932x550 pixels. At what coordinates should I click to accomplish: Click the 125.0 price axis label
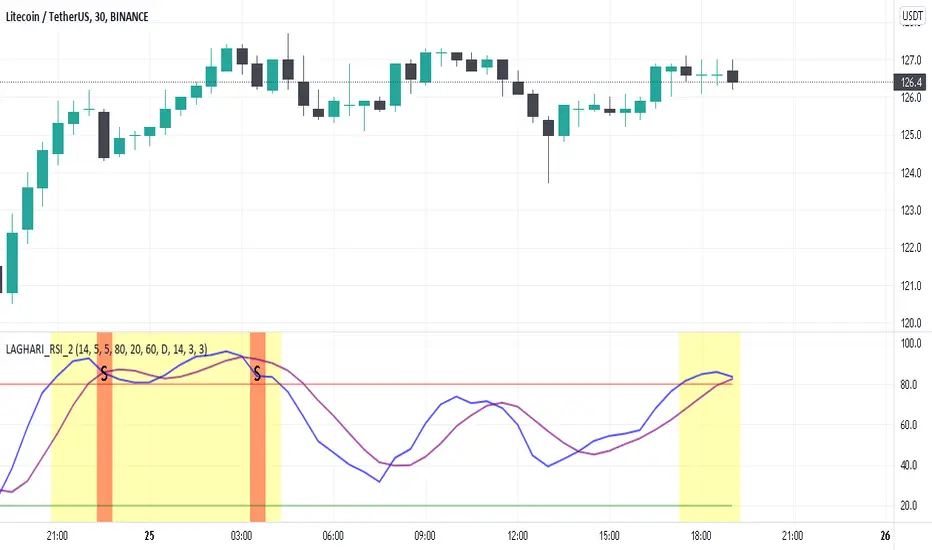(x=911, y=135)
